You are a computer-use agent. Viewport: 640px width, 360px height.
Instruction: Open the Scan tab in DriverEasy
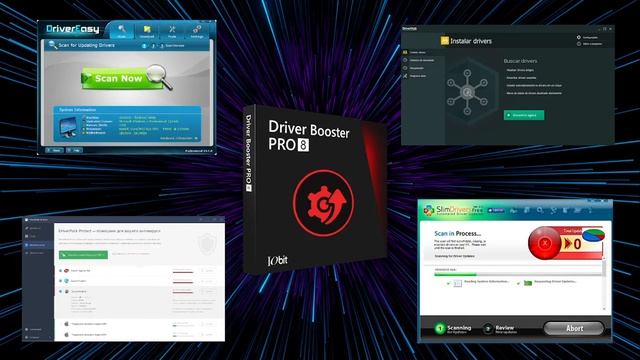point(122,31)
